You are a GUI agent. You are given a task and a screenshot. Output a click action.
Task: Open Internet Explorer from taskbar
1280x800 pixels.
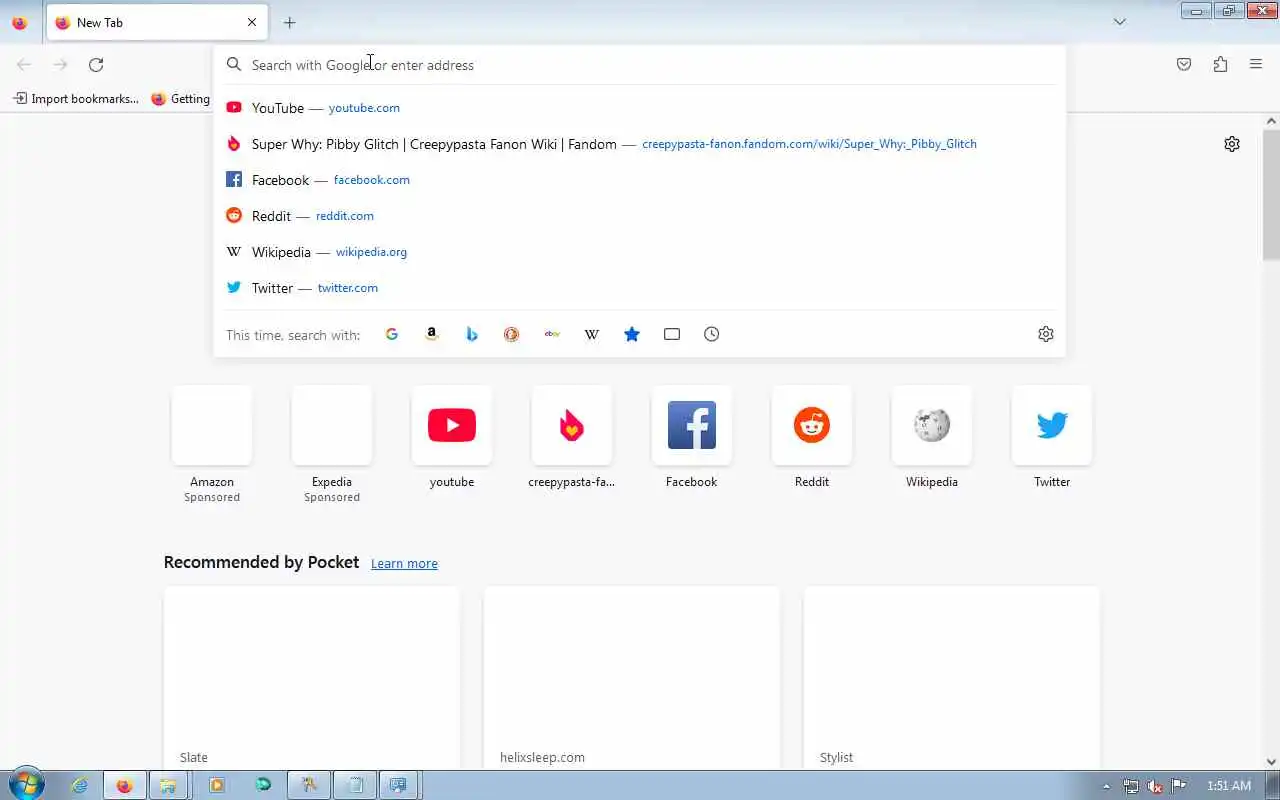80,785
